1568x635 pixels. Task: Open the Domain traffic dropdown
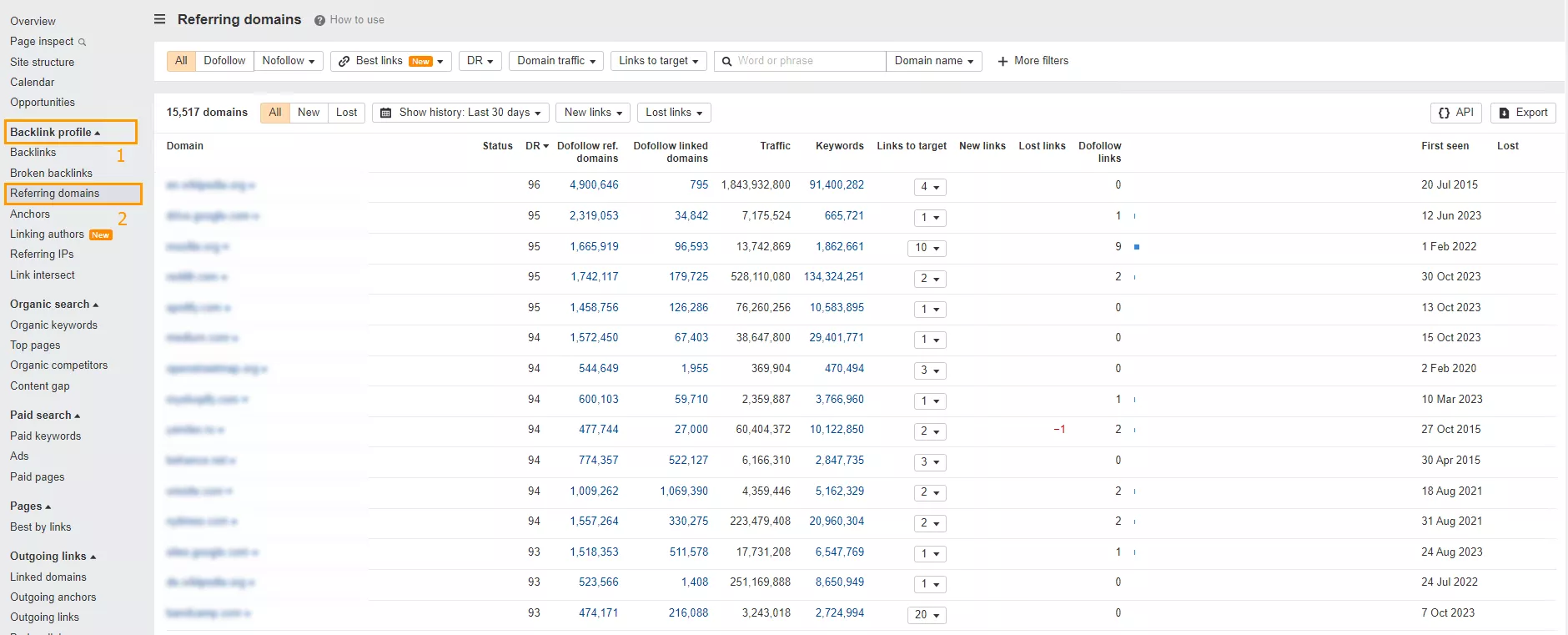(x=556, y=61)
